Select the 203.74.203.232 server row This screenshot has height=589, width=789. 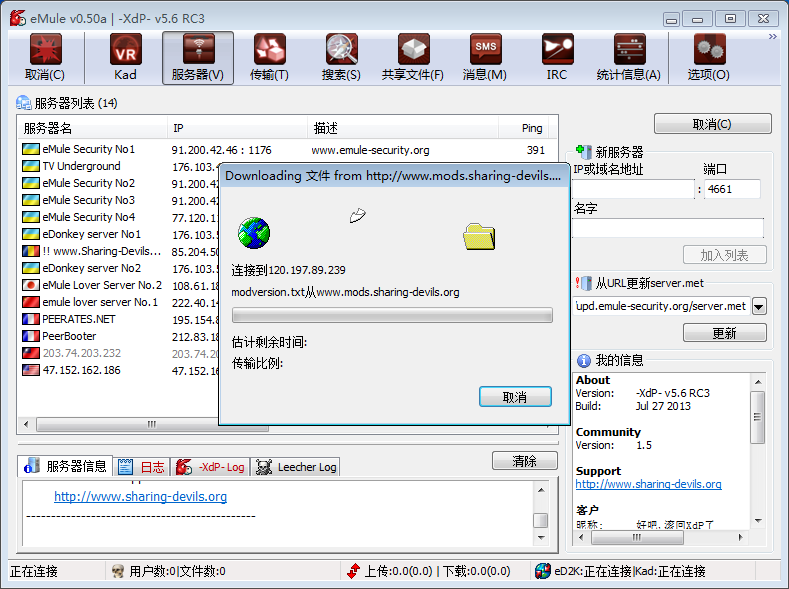tap(119, 353)
